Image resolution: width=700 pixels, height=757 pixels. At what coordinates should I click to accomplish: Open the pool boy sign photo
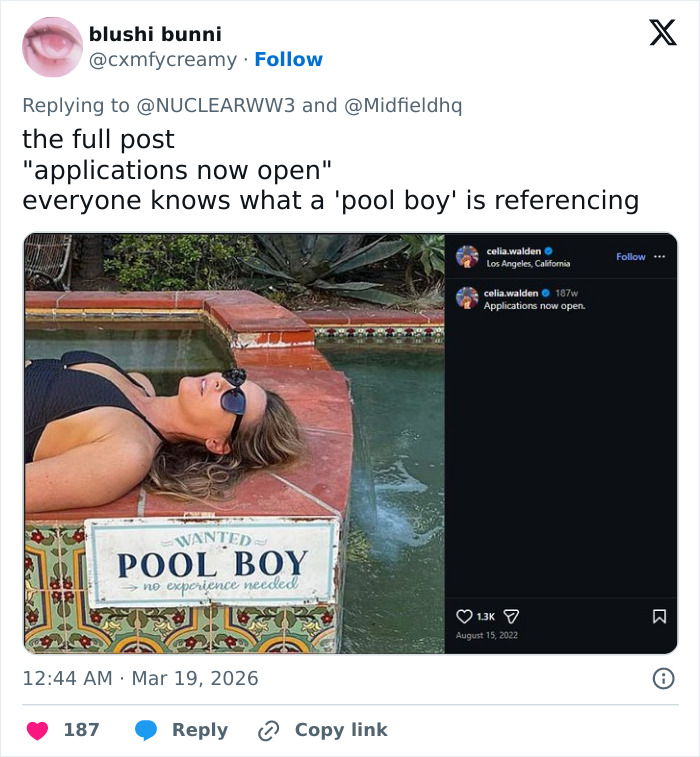tap(234, 443)
